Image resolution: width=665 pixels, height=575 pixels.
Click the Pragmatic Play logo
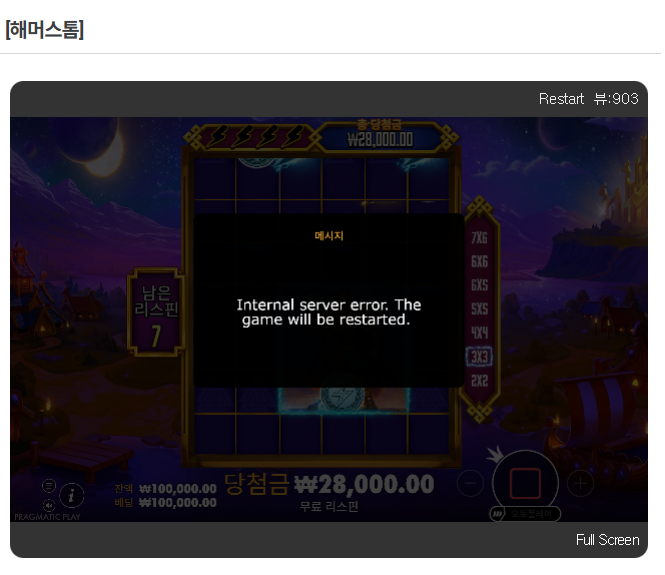click(x=47, y=517)
